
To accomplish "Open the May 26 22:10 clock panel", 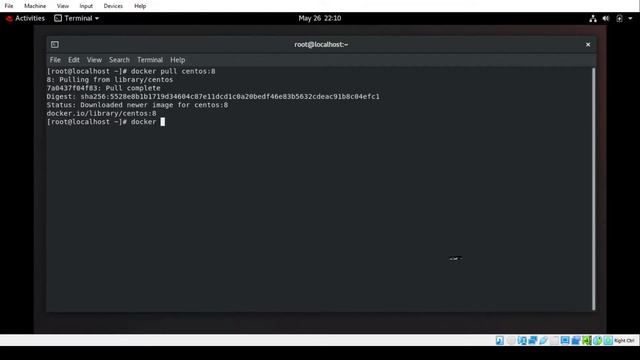I will click(320, 18).
